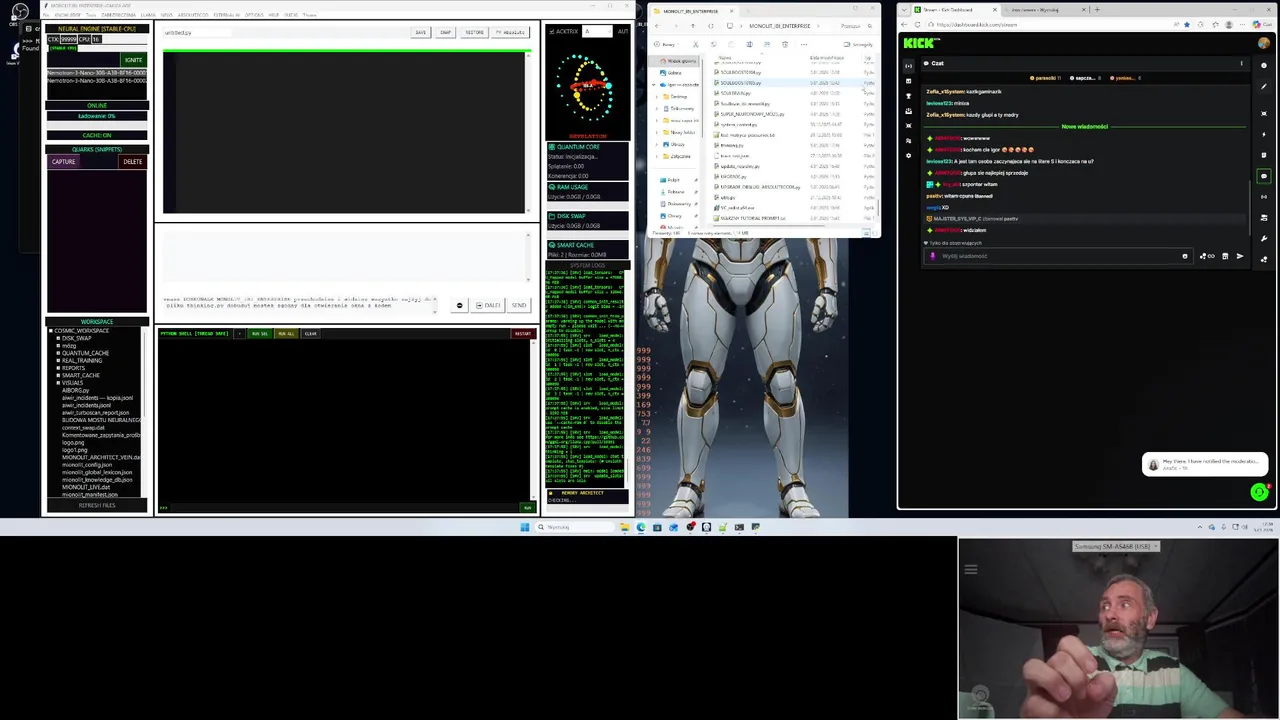Open SOULBRAIN.py in Explorer file list
Image resolution: width=1280 pixels, height=720 pixels.
coord(735,93)
